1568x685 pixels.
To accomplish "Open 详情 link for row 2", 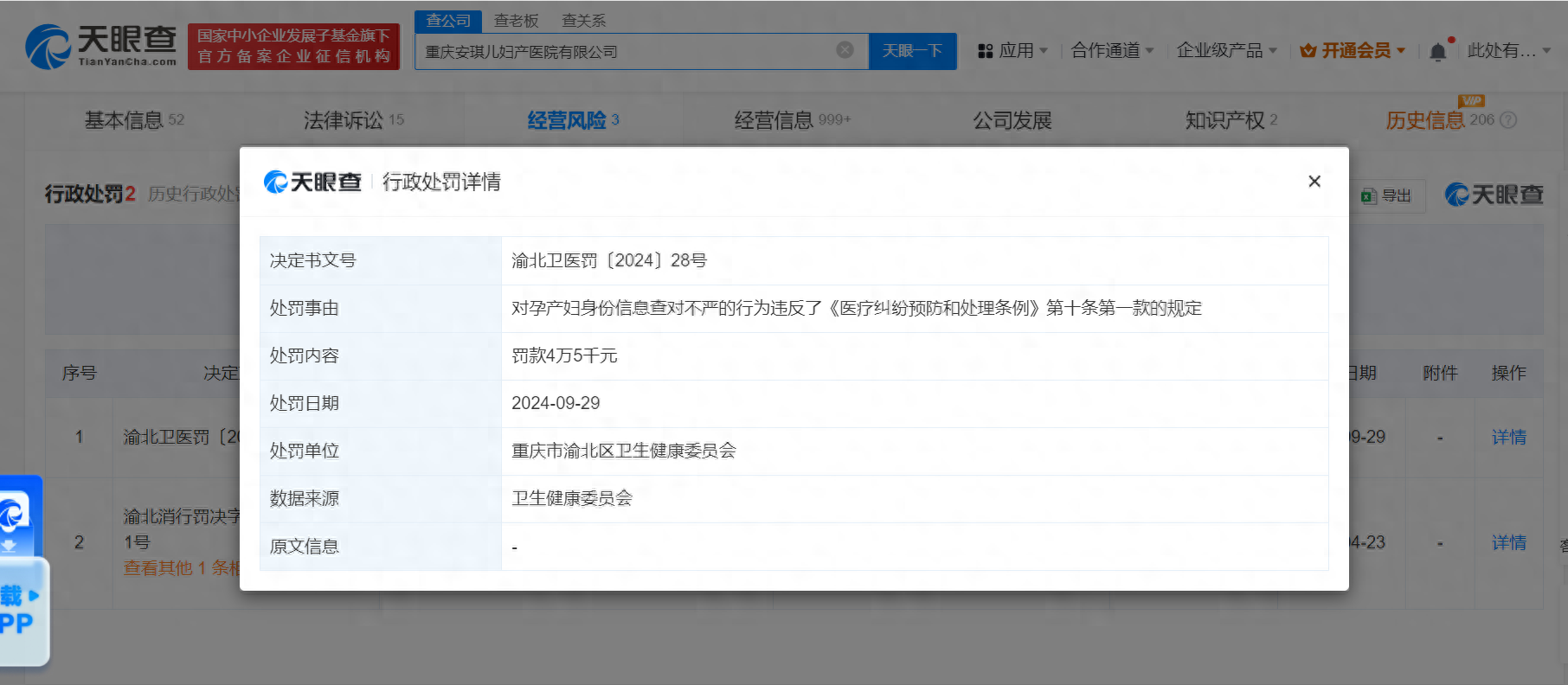I will [x=1508, y=542].
